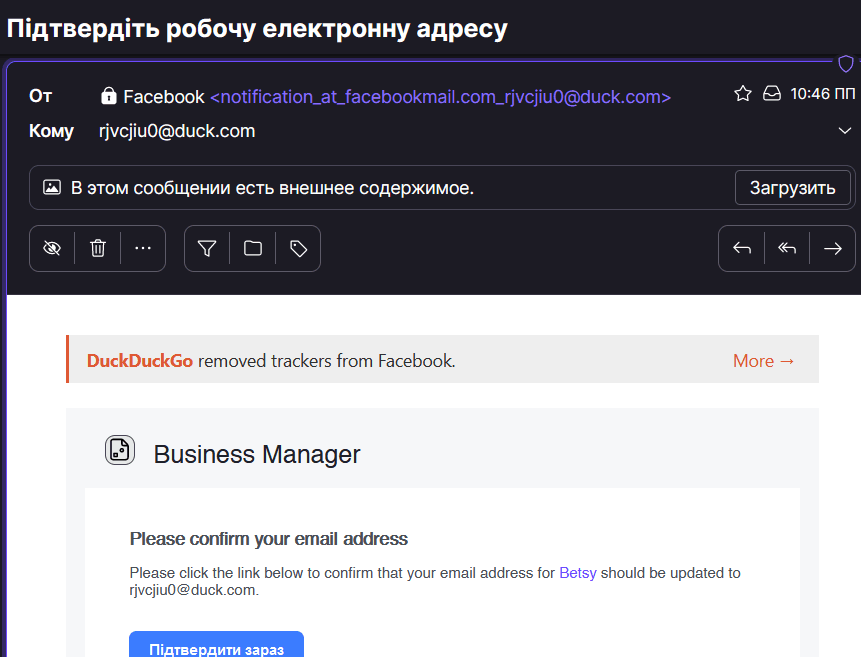Apply a label using tag icon
This screenshot has width=861, height=657.
(298, 248)
